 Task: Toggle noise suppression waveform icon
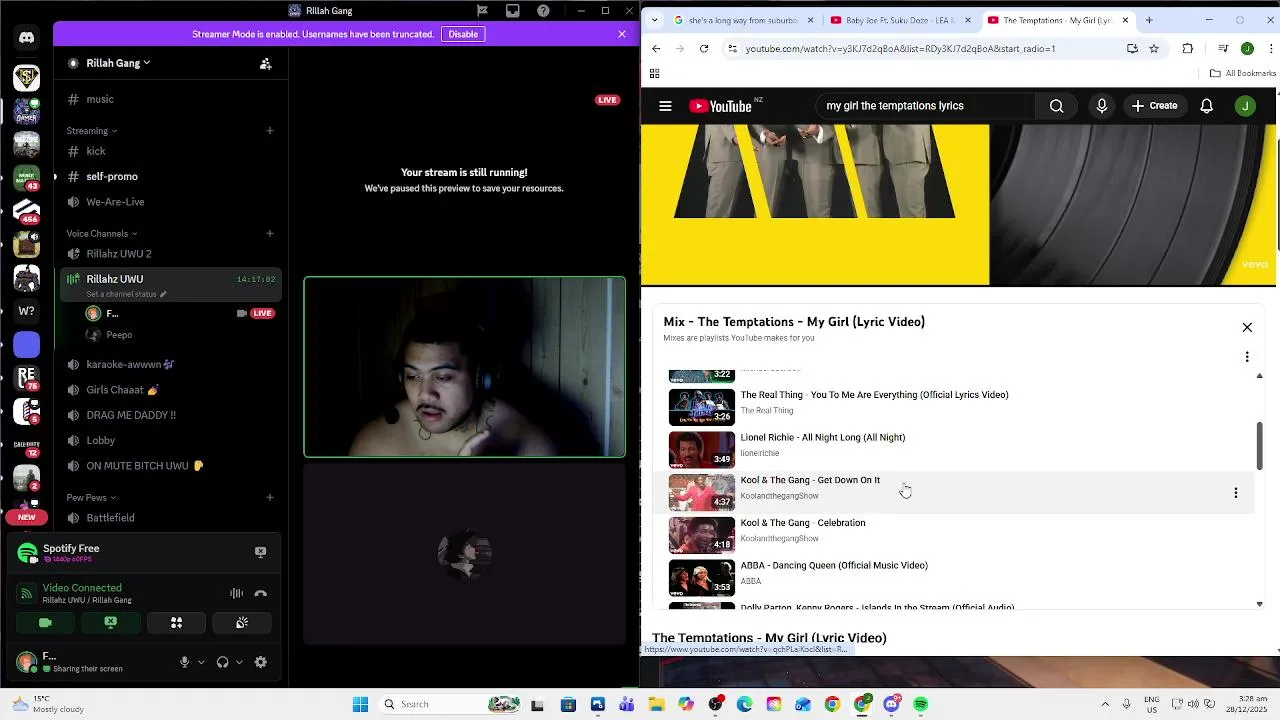(x=237, y=593)
